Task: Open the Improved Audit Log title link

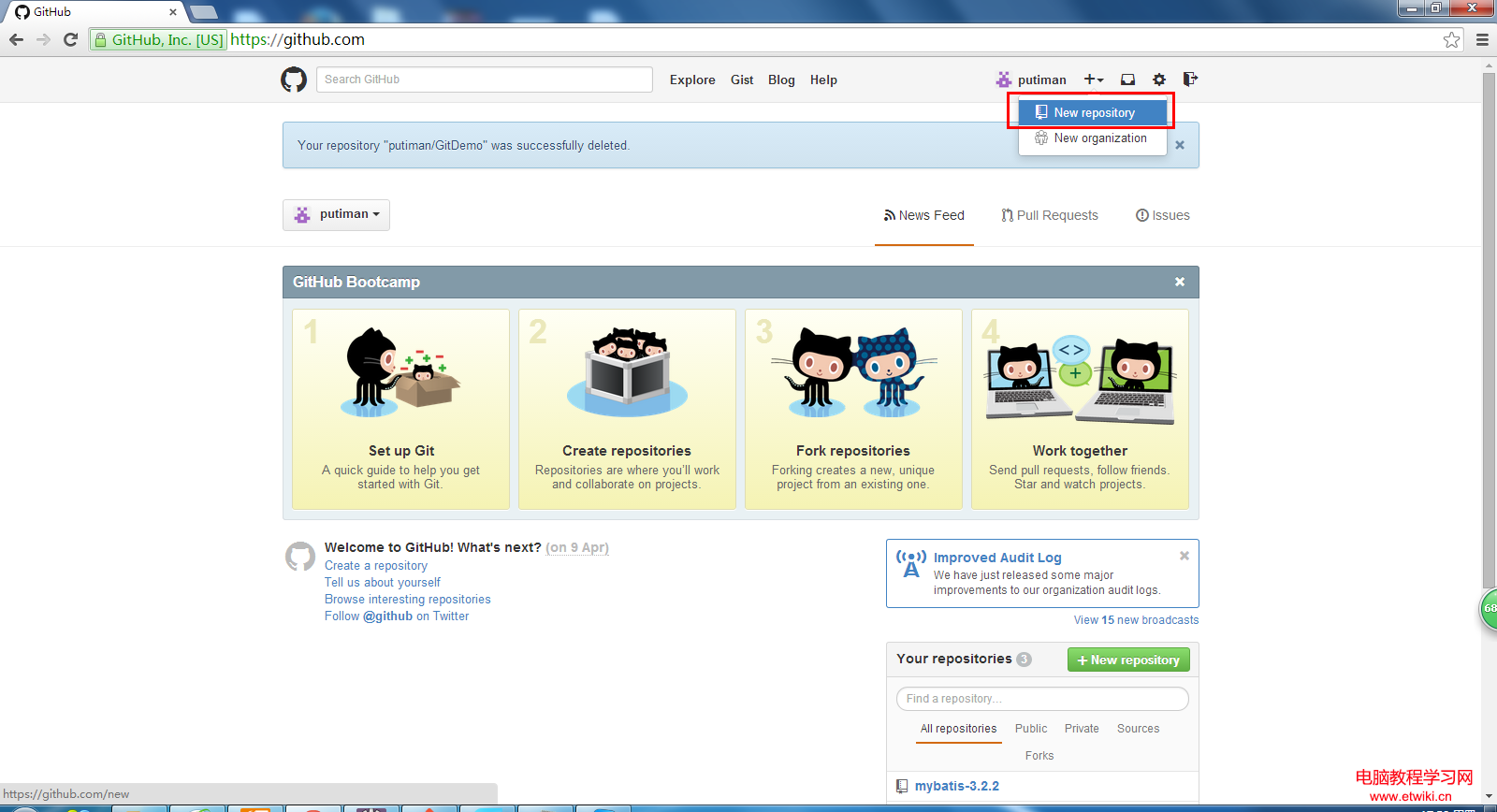Action: (997, 558)
